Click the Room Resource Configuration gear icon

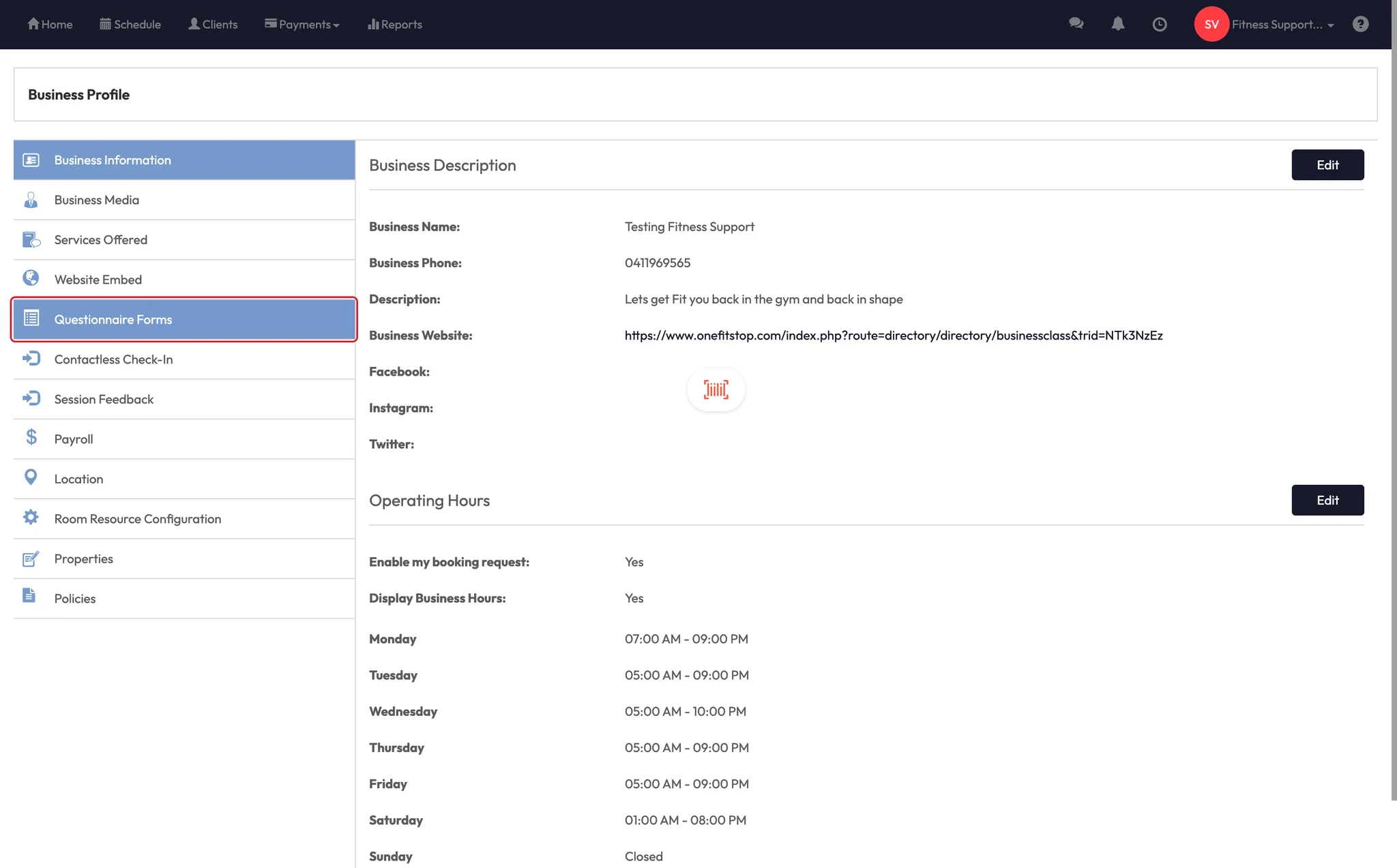[31, 518]
